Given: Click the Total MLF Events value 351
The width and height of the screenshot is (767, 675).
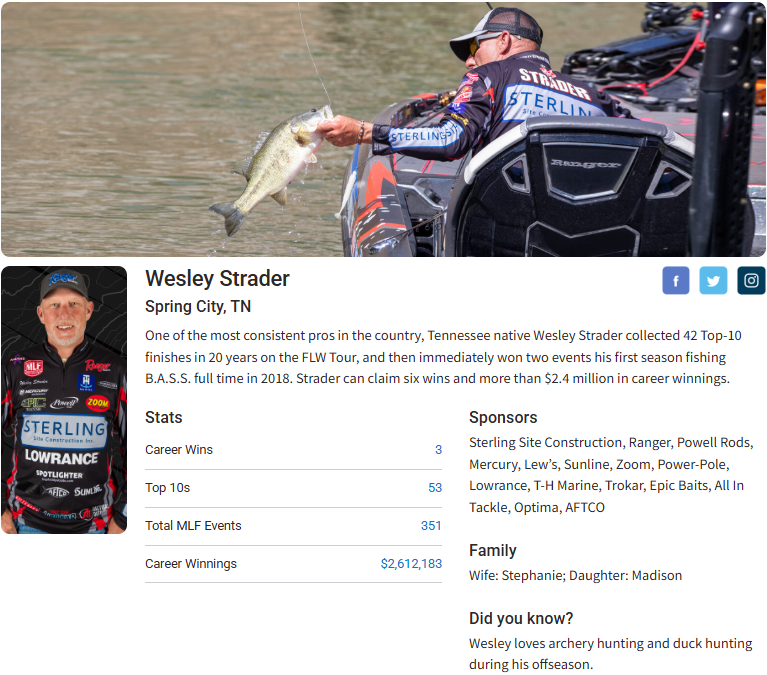Looking at the screenshot, I should pos(431,525).
